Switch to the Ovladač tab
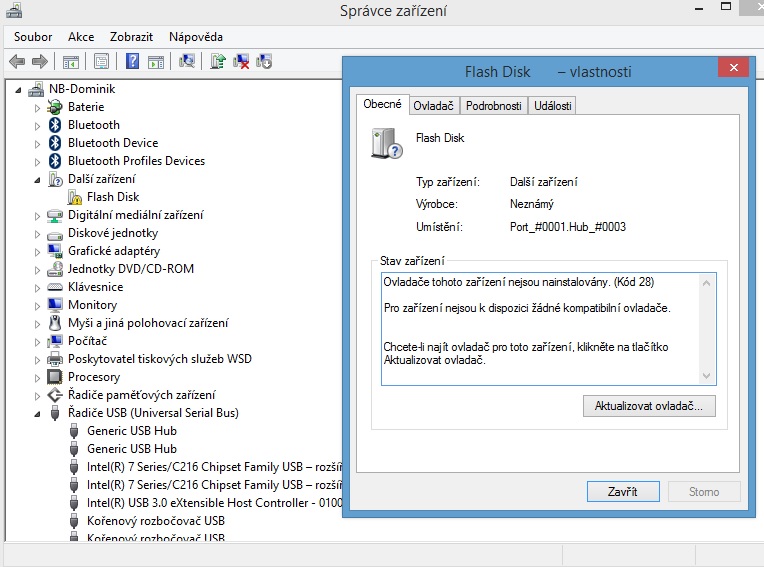This screenshot has height=567, width=764. 434,106
